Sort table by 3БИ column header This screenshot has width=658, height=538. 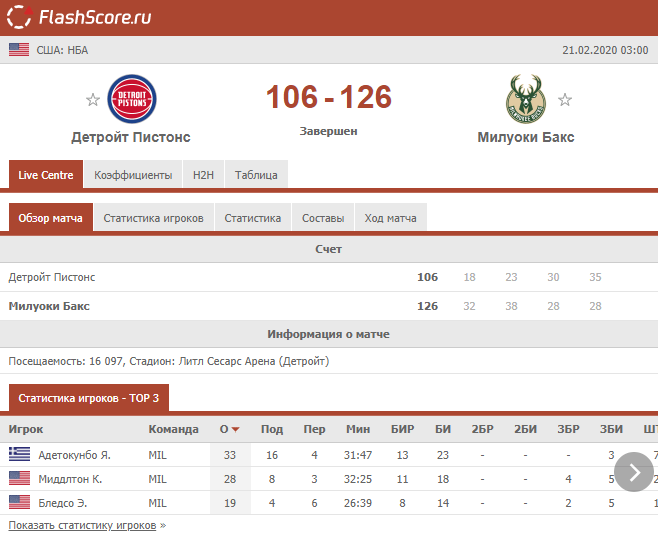point(611,429)
